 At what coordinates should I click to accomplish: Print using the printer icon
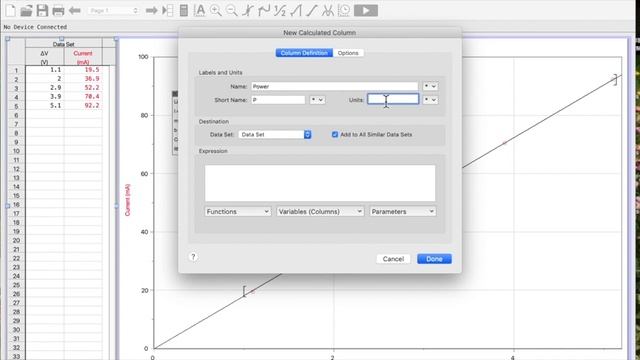(58, 10)
